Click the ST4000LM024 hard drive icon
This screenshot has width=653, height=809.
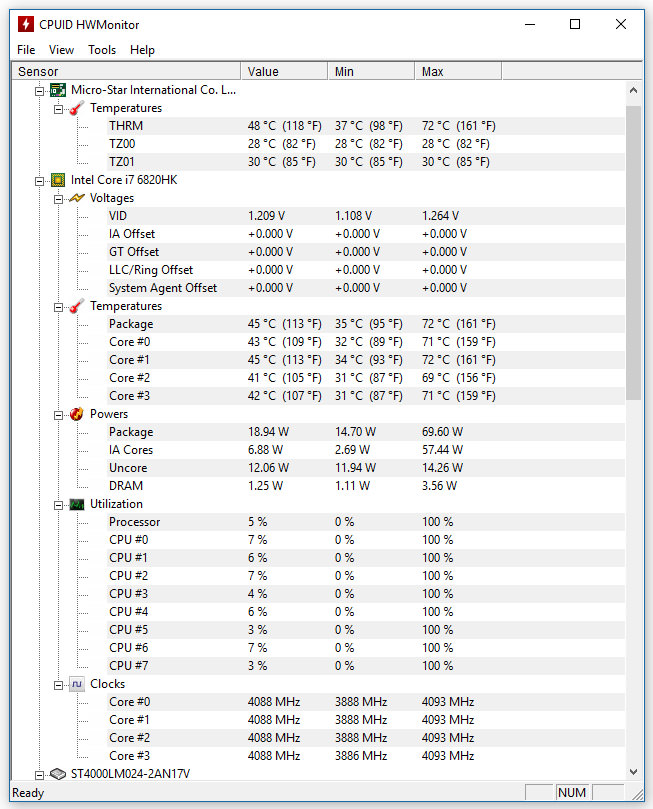coord(58,774)
